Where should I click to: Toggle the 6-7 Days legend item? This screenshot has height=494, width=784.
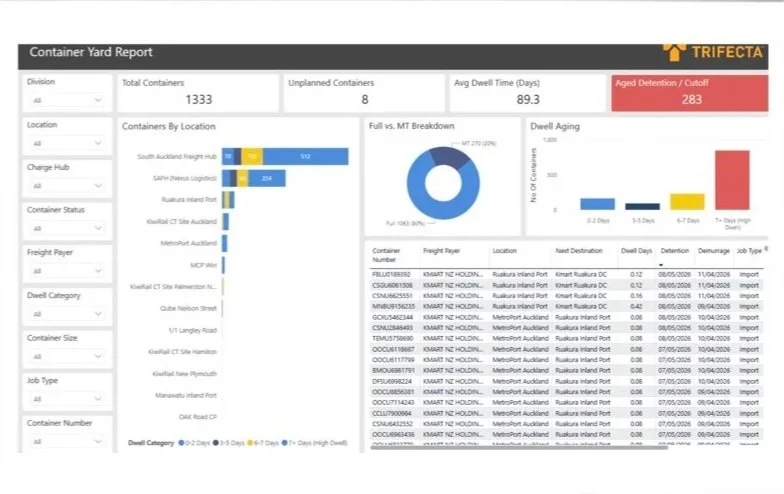263,443
